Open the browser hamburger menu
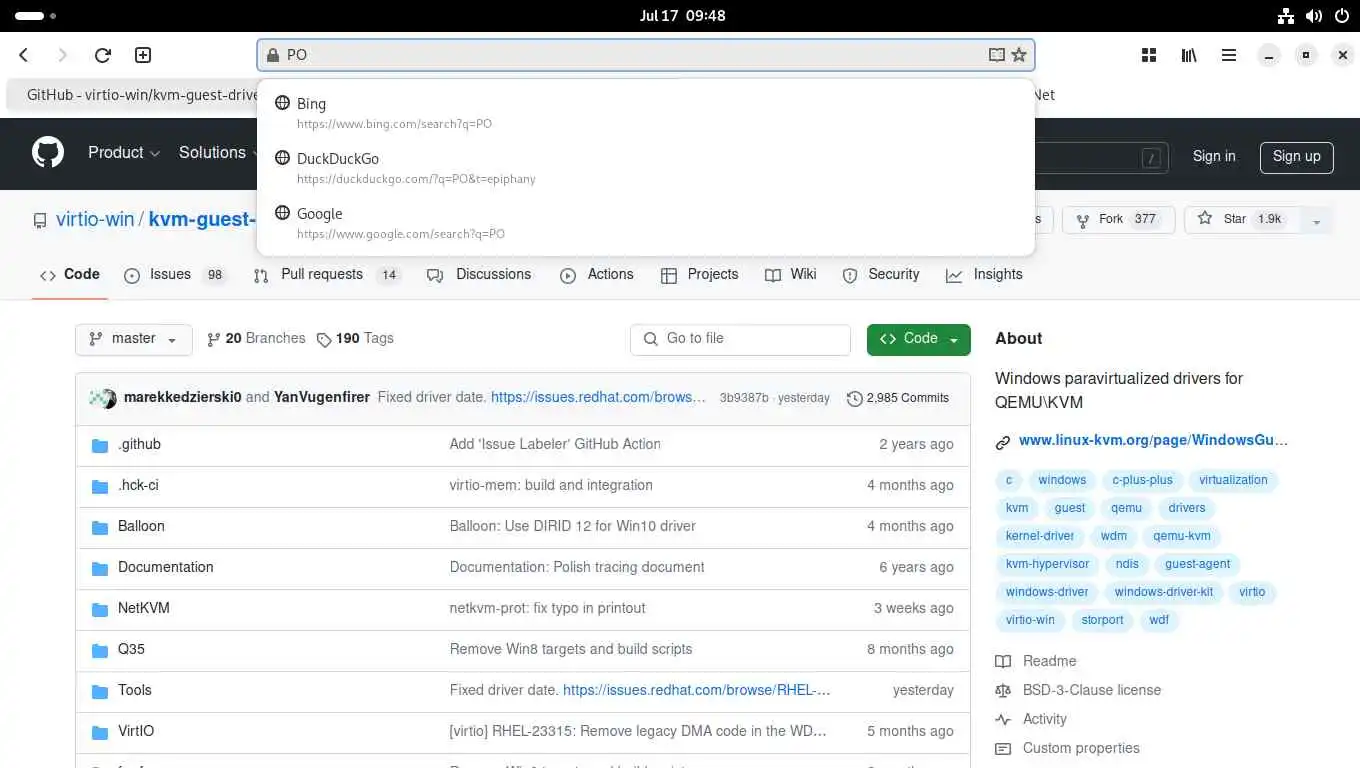1360x768 pixels. click(x=1229, y=55)
